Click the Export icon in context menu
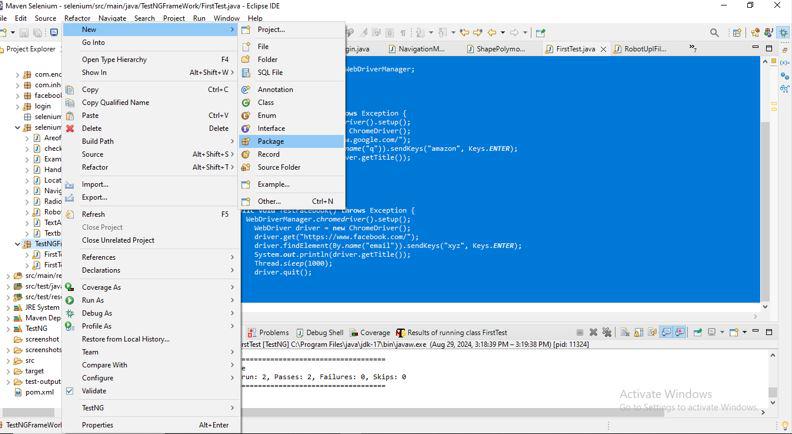Image resolution: width=792 pixels, height=434 pixels. click(70, 198)
